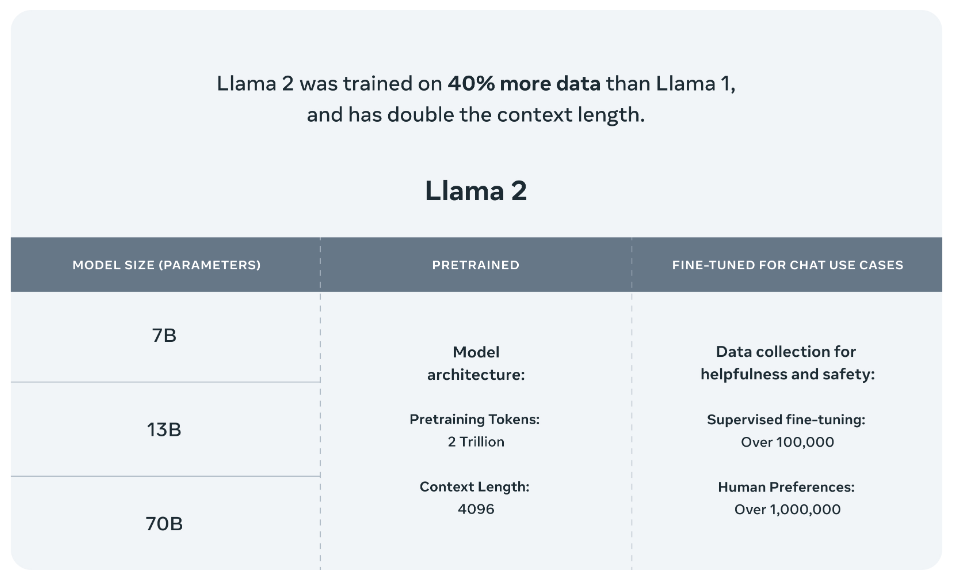Select the "4096" context length value
The height and width of the screenshot is (580, 953).
click(x=476, y=509)
